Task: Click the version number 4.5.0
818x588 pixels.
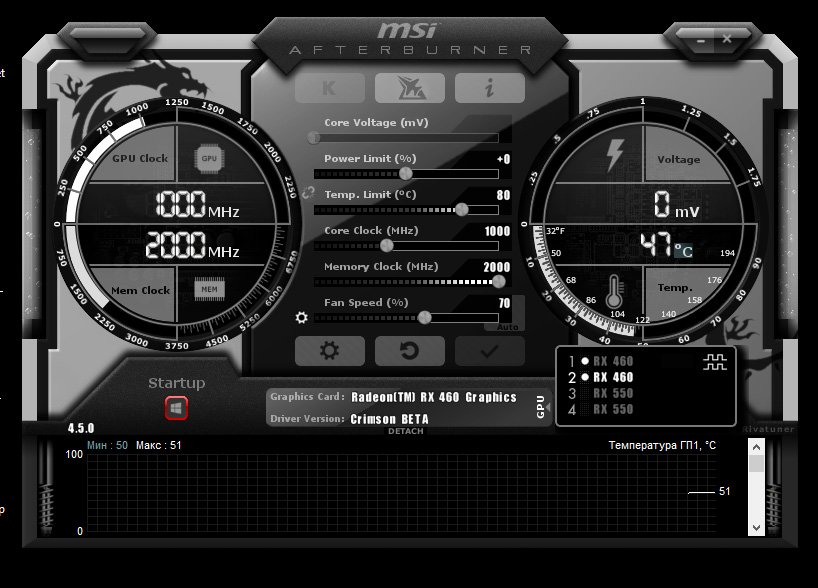Action: [81, 428]
